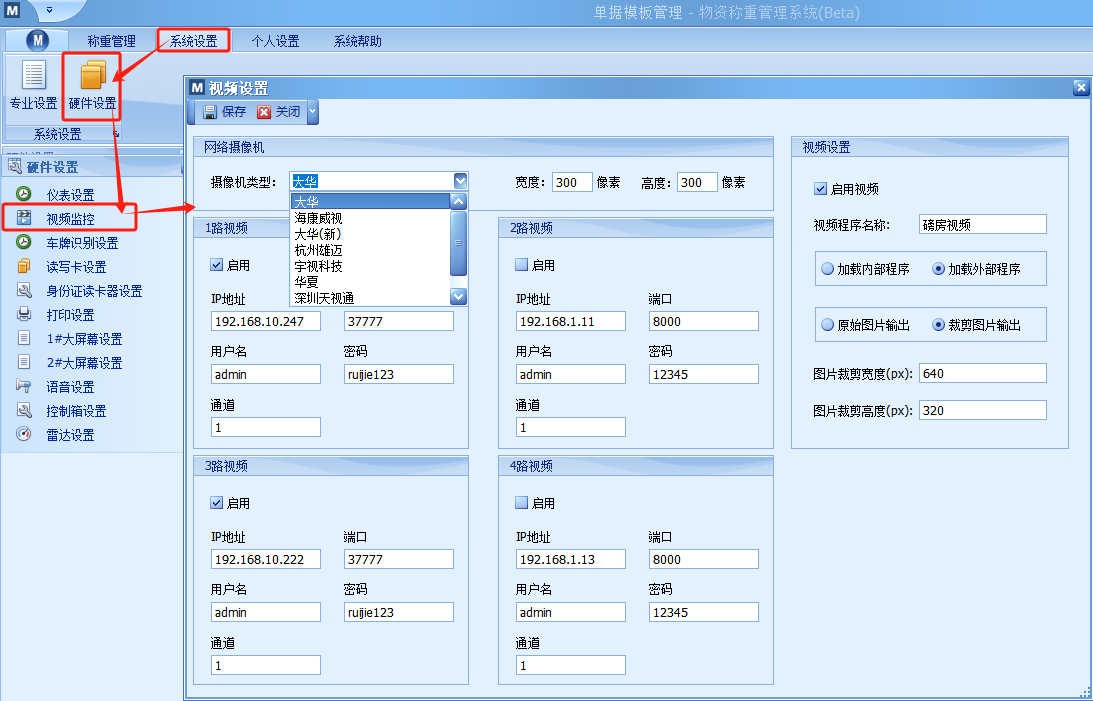Select 宇视科技 from camera type list
This screenshot has width=1093, height=701.
(318, 266)
